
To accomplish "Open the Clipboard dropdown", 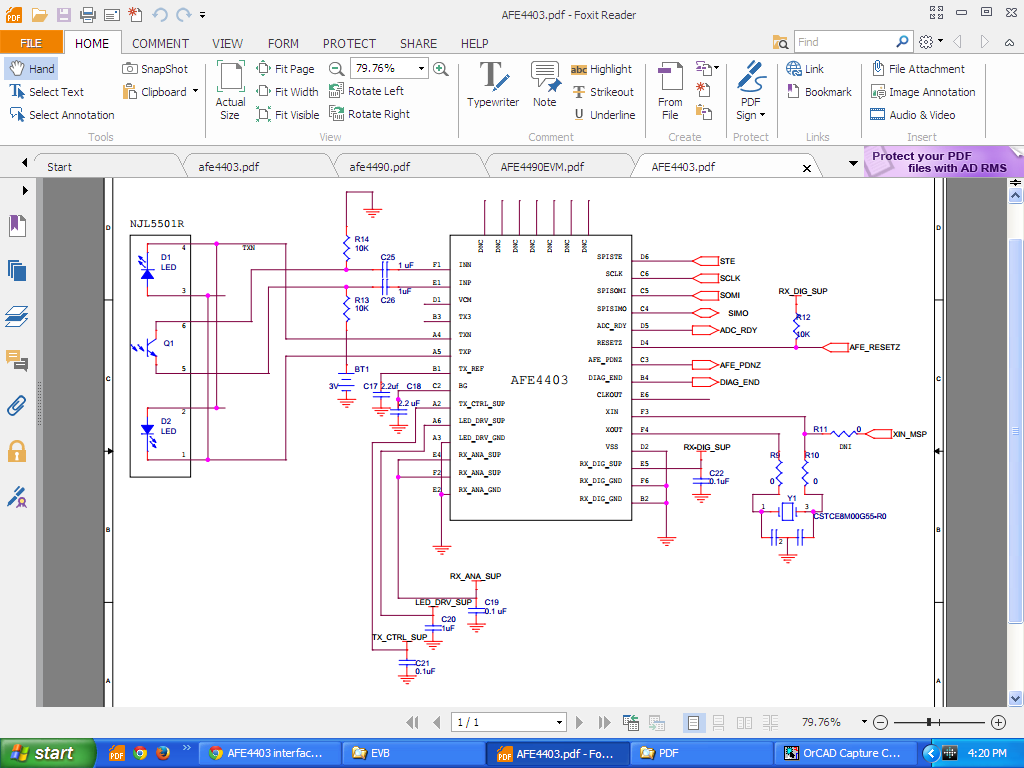I will (195, 91).
